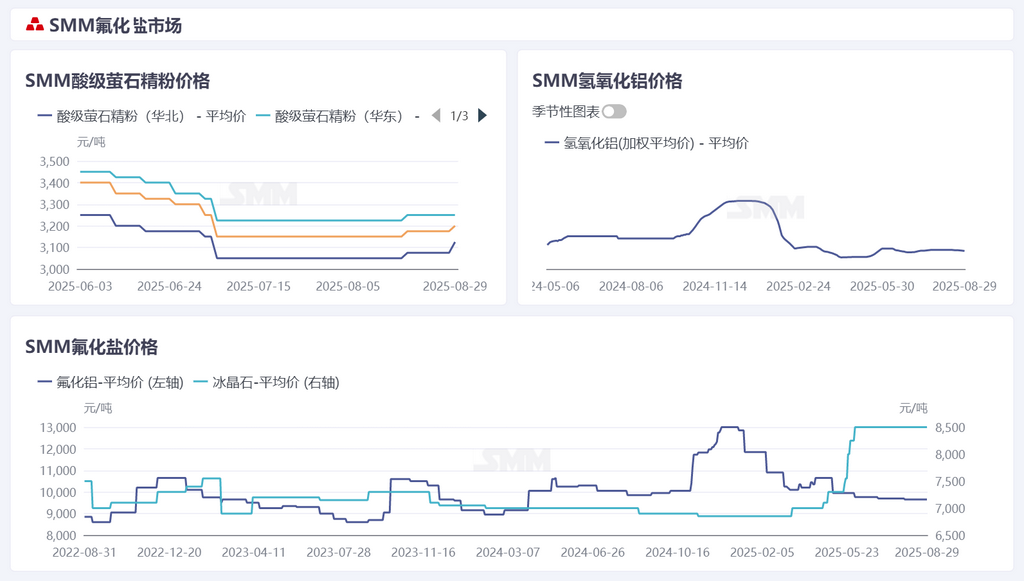
Task: Go to next legend page in fluorspar chart
Action: tap(483, 116)
